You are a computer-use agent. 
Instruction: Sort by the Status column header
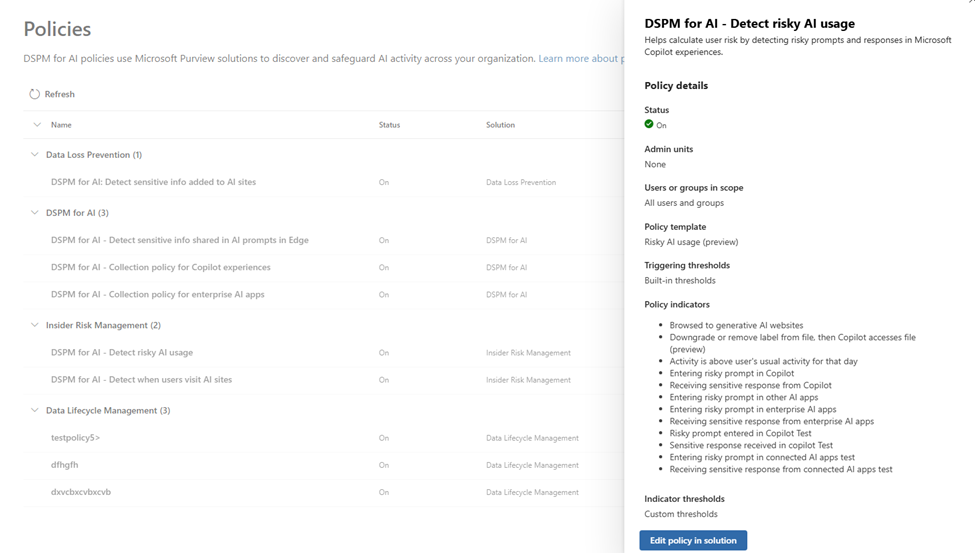click(x=389, y=125)
